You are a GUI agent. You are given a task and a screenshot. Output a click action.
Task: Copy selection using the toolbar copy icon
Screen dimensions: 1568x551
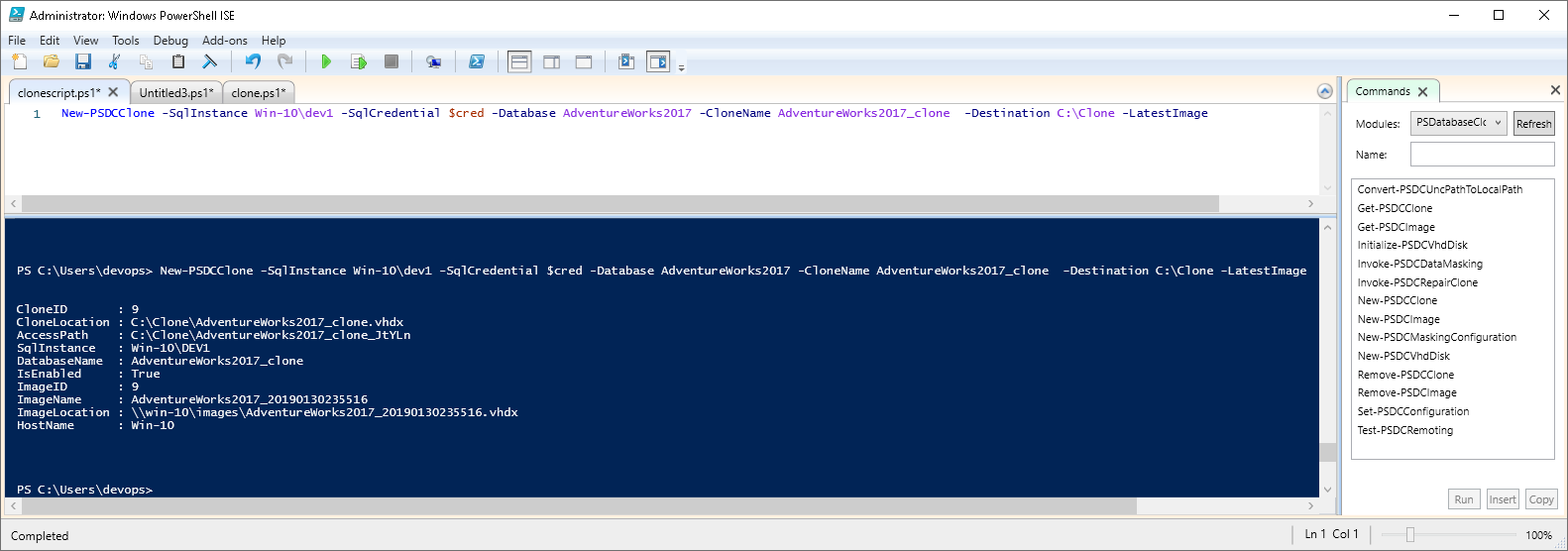pos(146,61)
